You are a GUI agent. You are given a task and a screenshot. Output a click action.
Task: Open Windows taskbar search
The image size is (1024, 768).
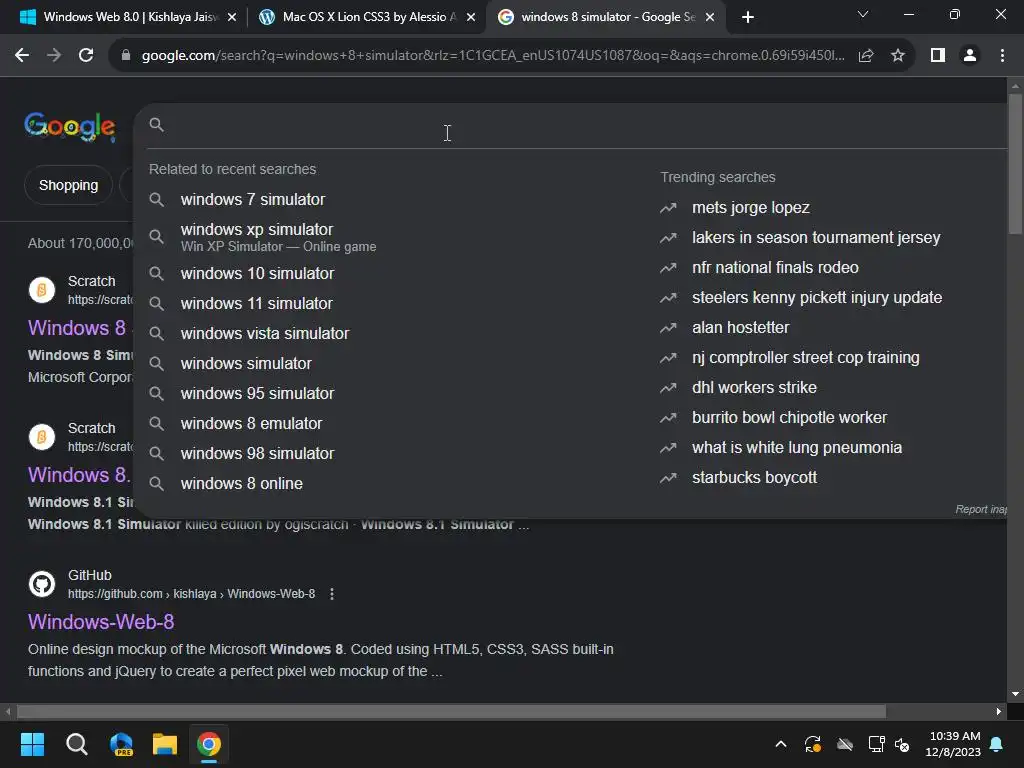click(x=76, y=744)
